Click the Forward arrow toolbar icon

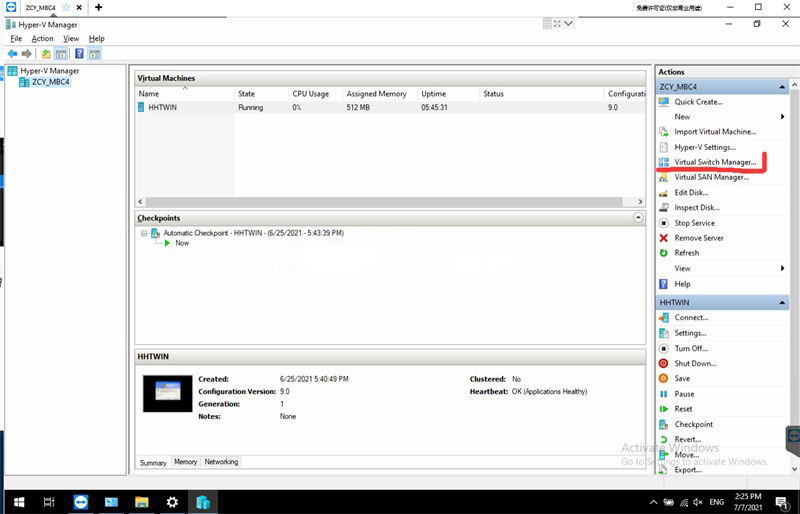pyautogui.click(x=27, y=54)
